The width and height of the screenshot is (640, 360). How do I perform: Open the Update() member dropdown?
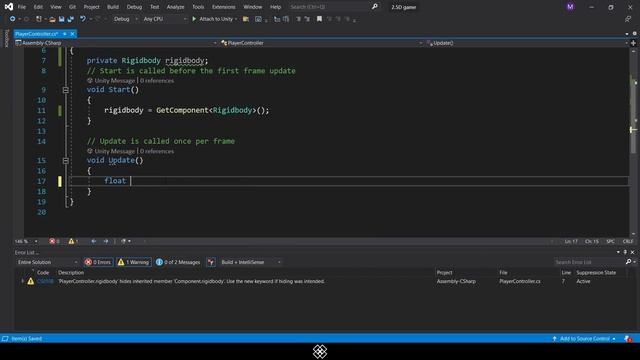tap(527, 43)
